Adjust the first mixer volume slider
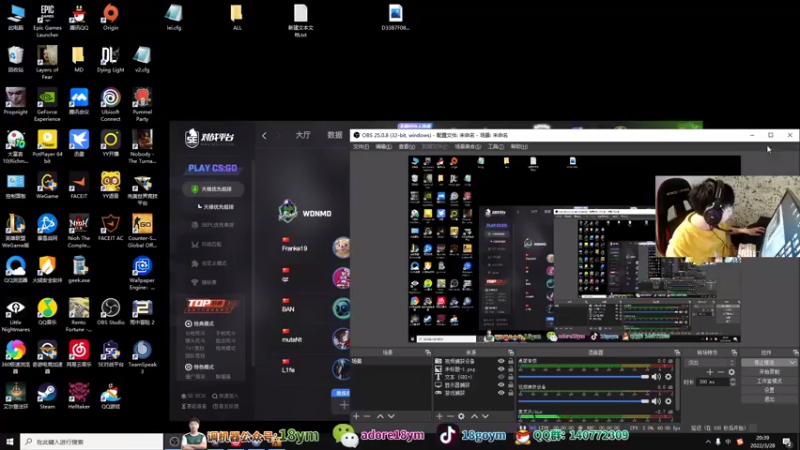 (583, 377)
